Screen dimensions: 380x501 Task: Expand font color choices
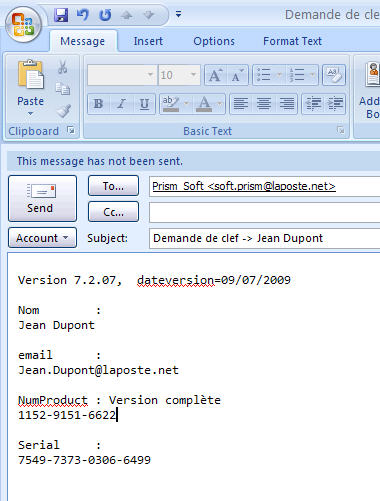220,104
